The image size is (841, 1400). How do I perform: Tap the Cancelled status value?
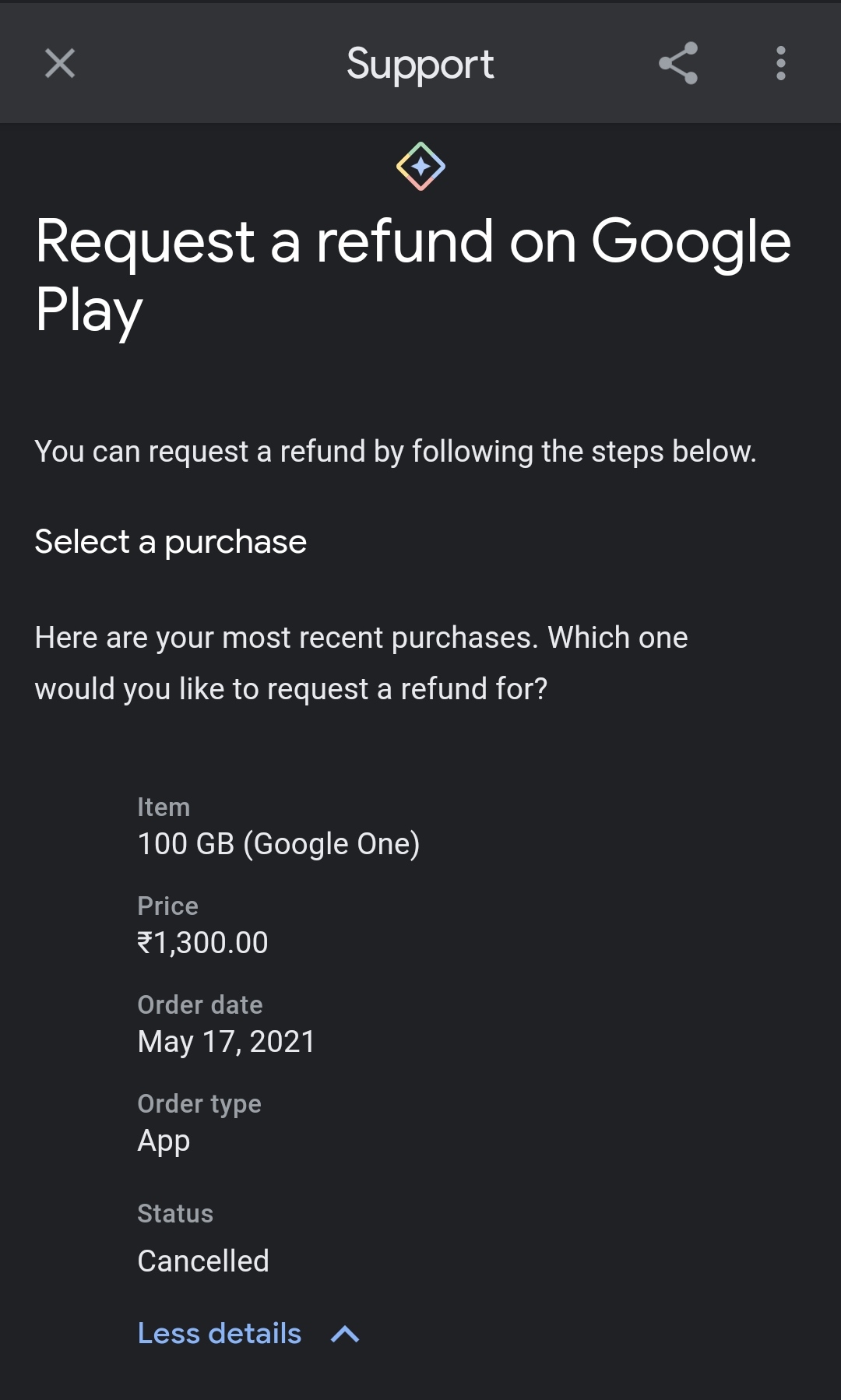click(203, 1261)
